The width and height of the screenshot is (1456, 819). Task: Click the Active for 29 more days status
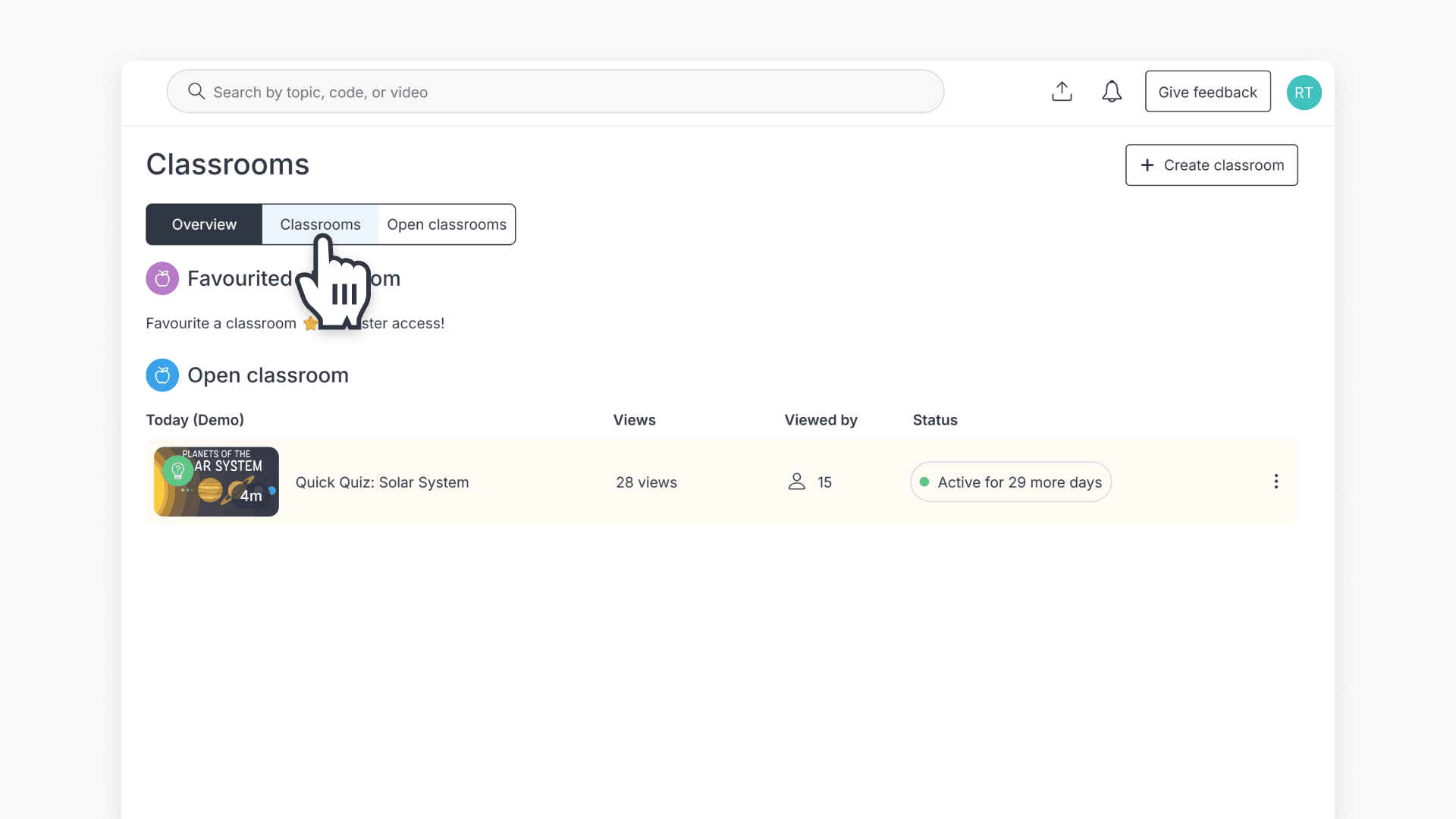[1011, 482]
